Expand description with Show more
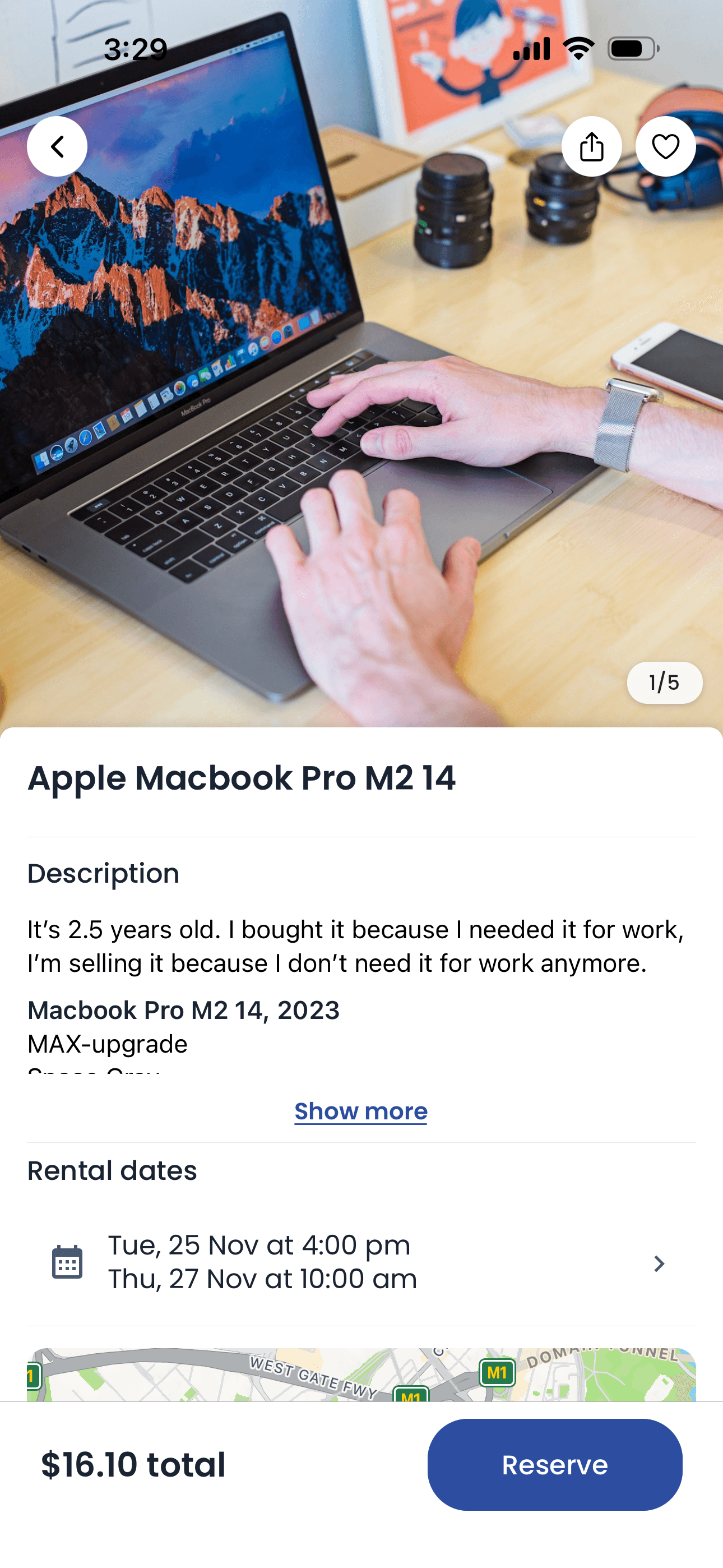This screenshot has height=1568, width=723. coord(361,1111)
